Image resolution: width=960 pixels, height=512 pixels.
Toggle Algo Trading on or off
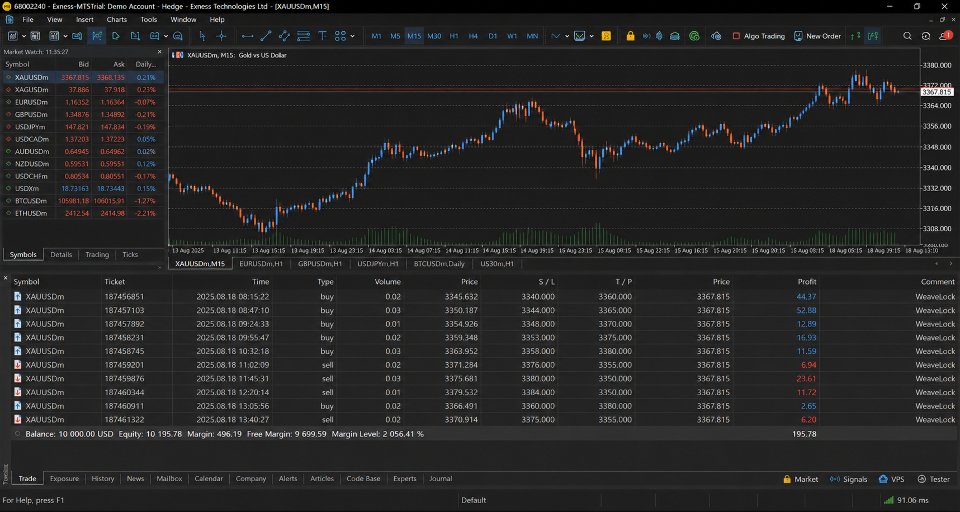click(x=758, y=36)
